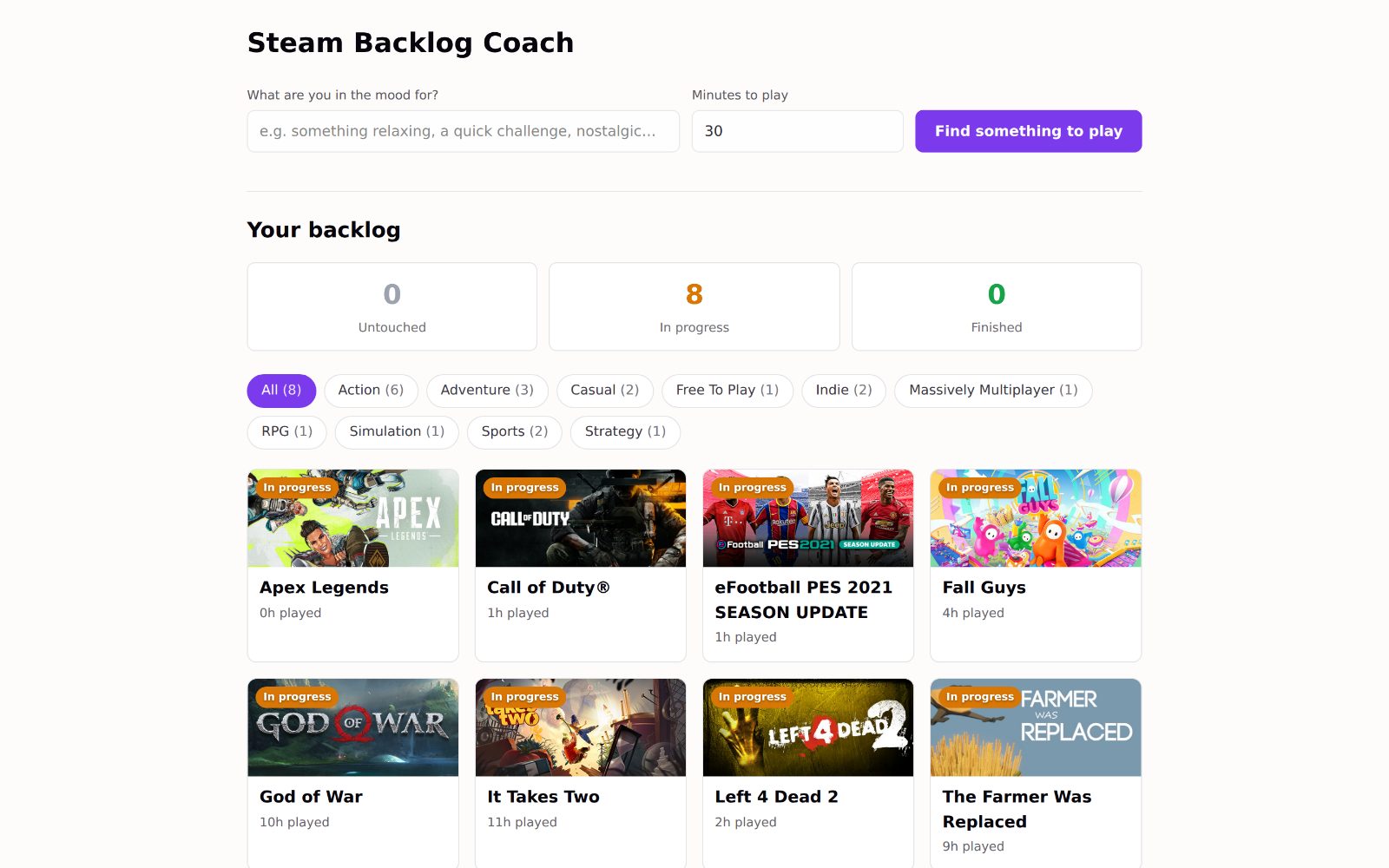The image size is (1389, 868).
Task: Click In progress badge on Fall Guys
Action: point(979,488)
